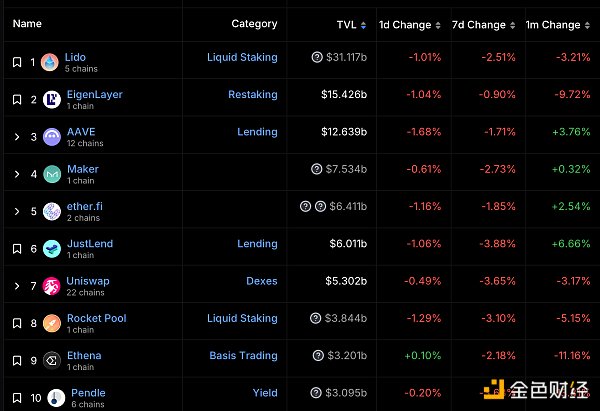Click the Lido protocol logo icon
600x411 pixels.
(x=48, y=63)
